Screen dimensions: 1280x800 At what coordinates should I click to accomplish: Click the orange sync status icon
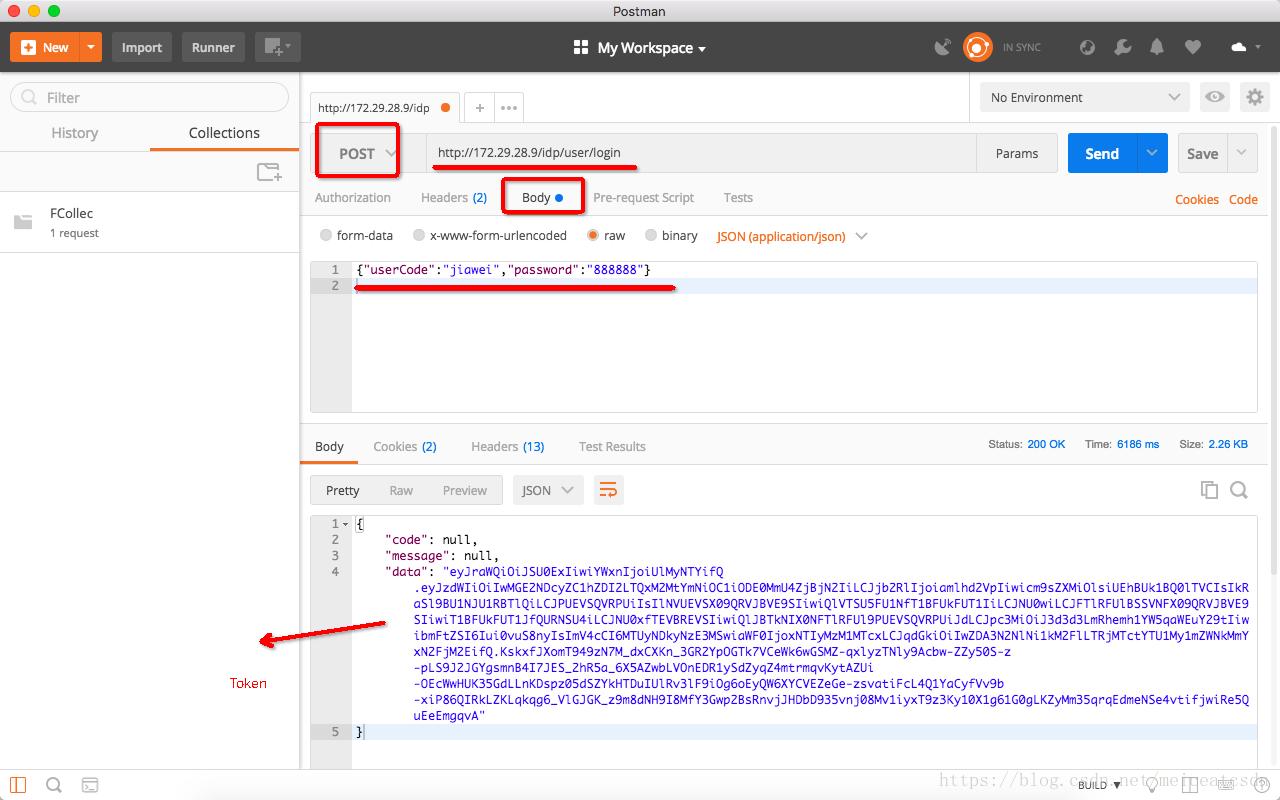pos(977,47)
